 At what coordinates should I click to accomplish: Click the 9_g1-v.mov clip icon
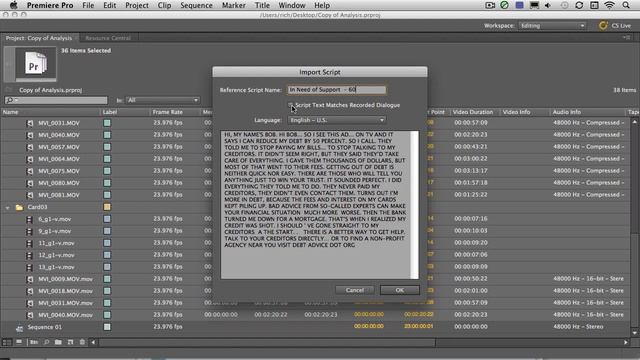29,231
